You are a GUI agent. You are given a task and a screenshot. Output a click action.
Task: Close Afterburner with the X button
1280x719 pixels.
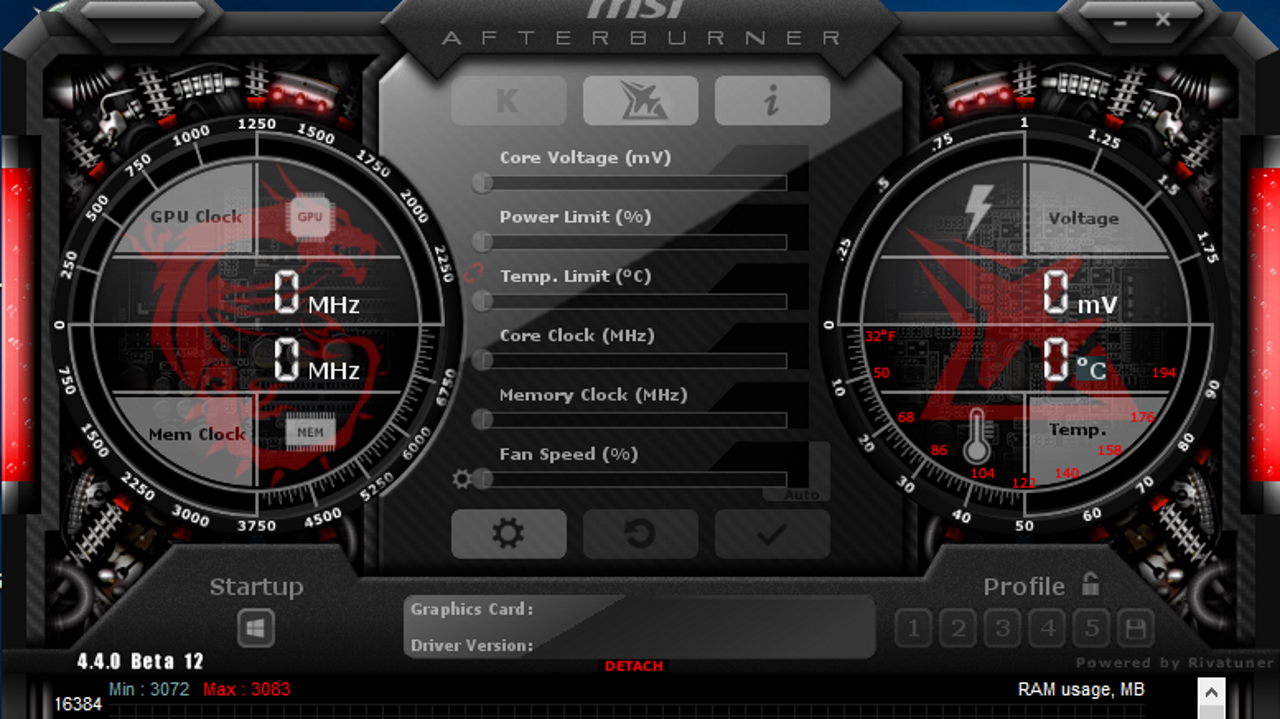click(x=1162, y=18)
